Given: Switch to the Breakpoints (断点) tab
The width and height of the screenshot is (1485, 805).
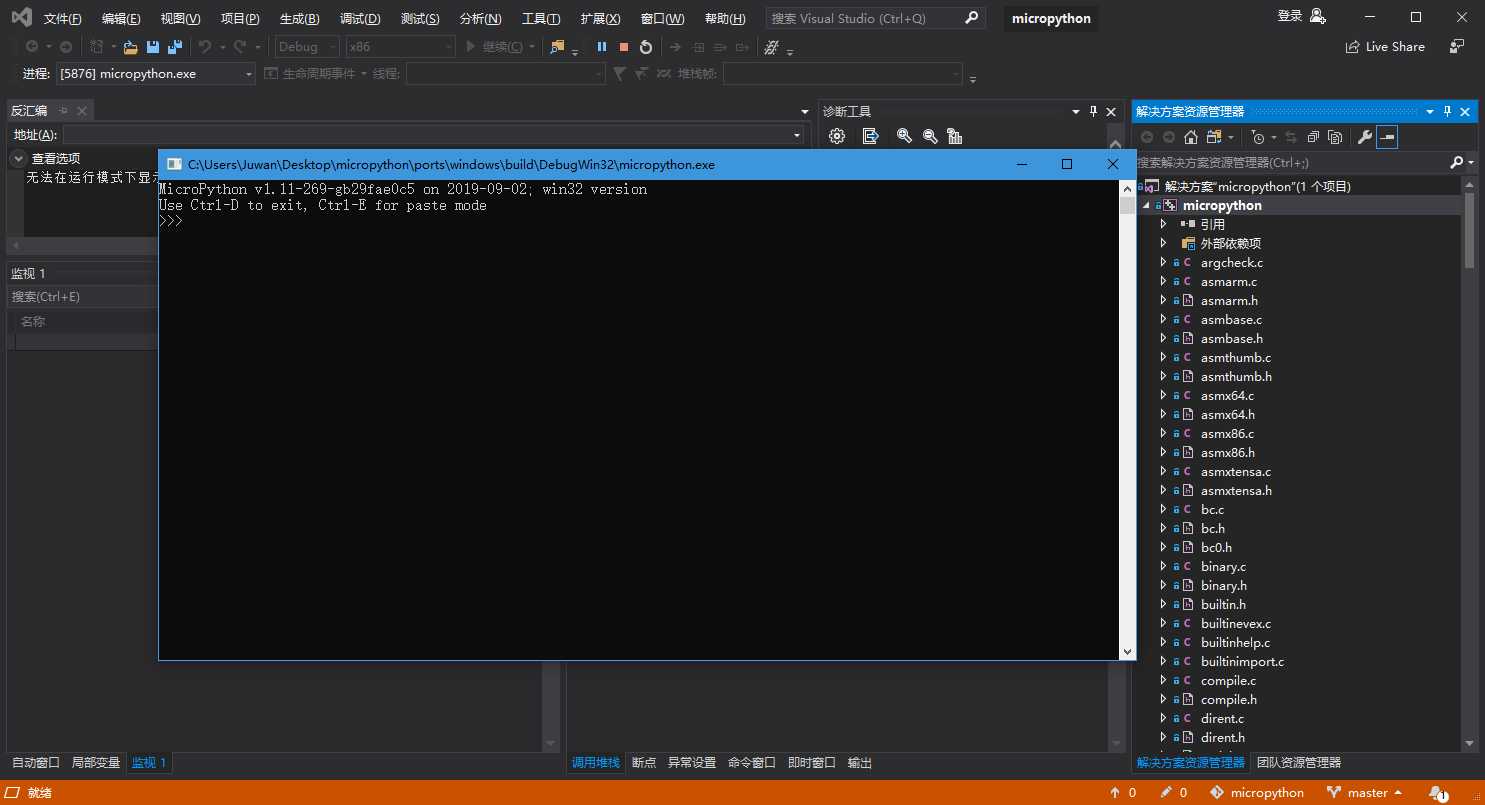Looking at the screenshot, I should pos(644,763).
